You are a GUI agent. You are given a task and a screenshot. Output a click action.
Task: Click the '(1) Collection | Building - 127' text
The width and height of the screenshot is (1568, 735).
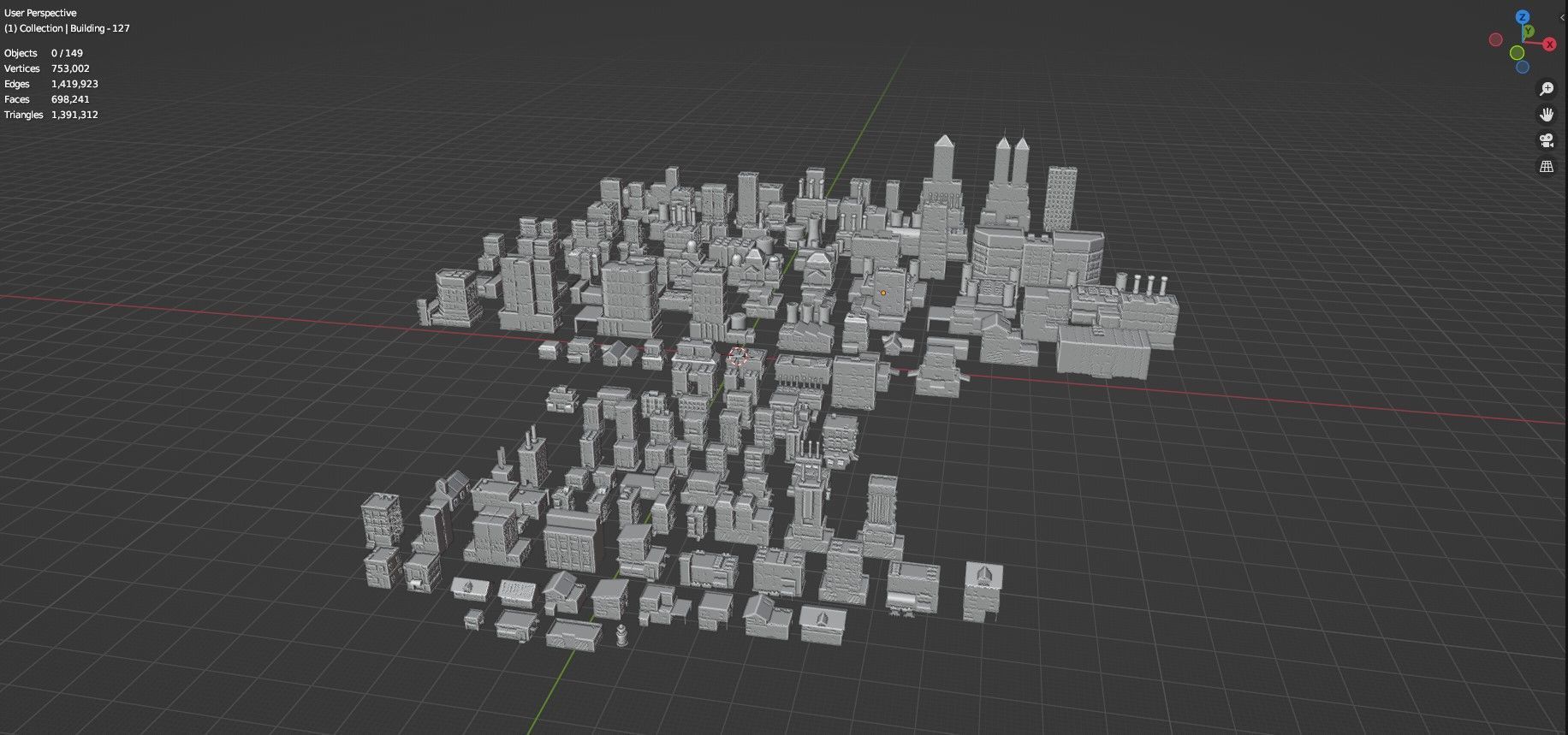coord(67,28)
